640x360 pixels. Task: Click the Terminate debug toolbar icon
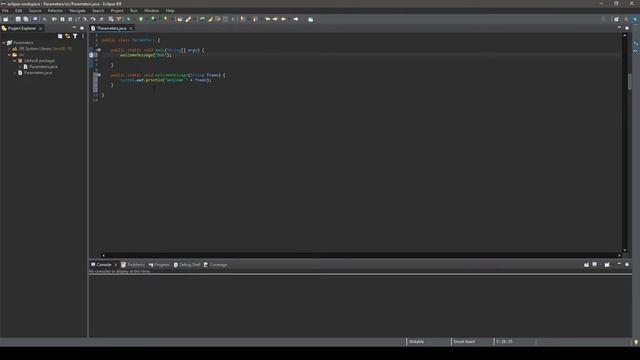tap(70, 19)
